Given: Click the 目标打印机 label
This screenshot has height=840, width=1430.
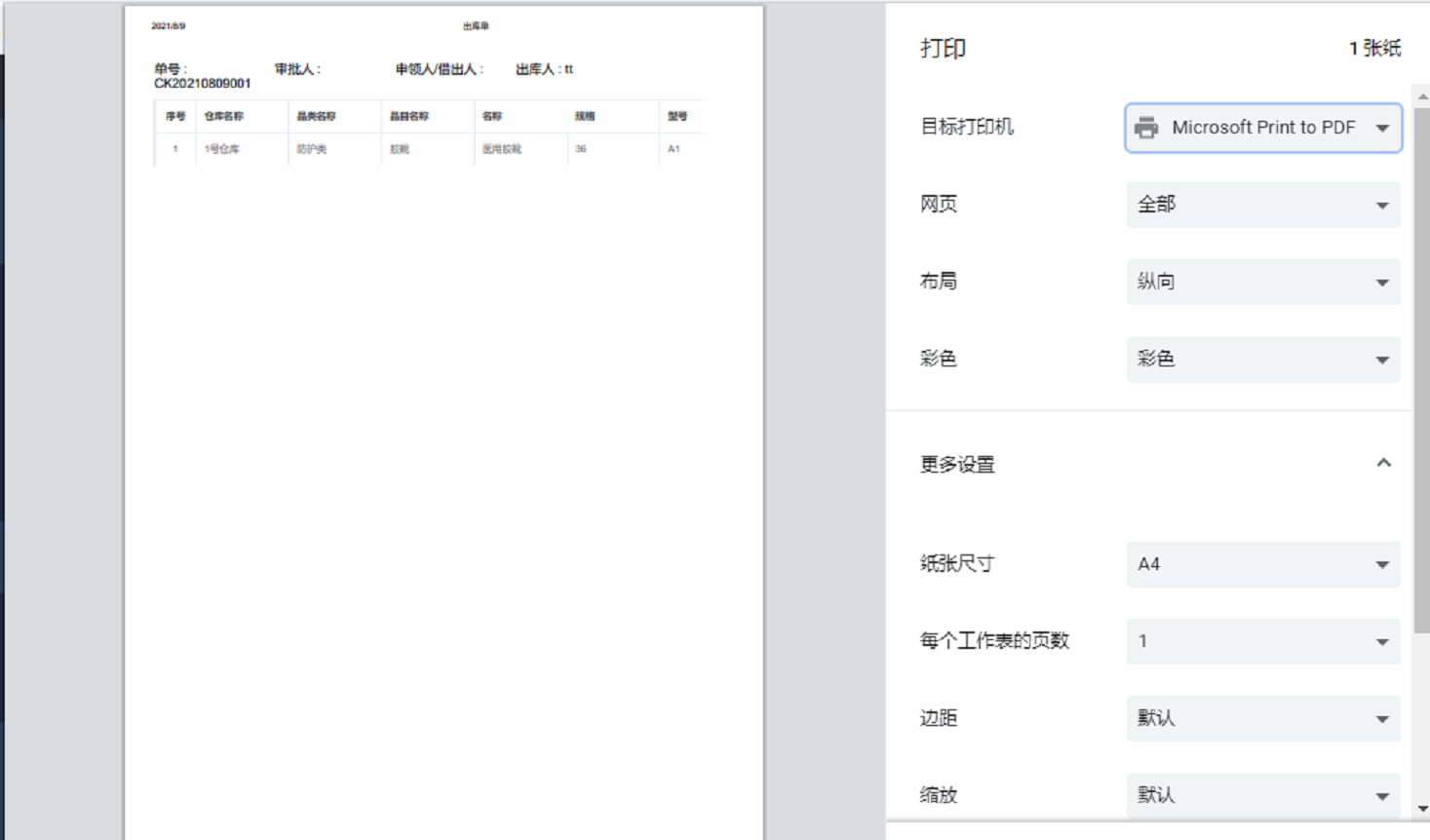Looking at the screenshot, I should click(967, 127).
